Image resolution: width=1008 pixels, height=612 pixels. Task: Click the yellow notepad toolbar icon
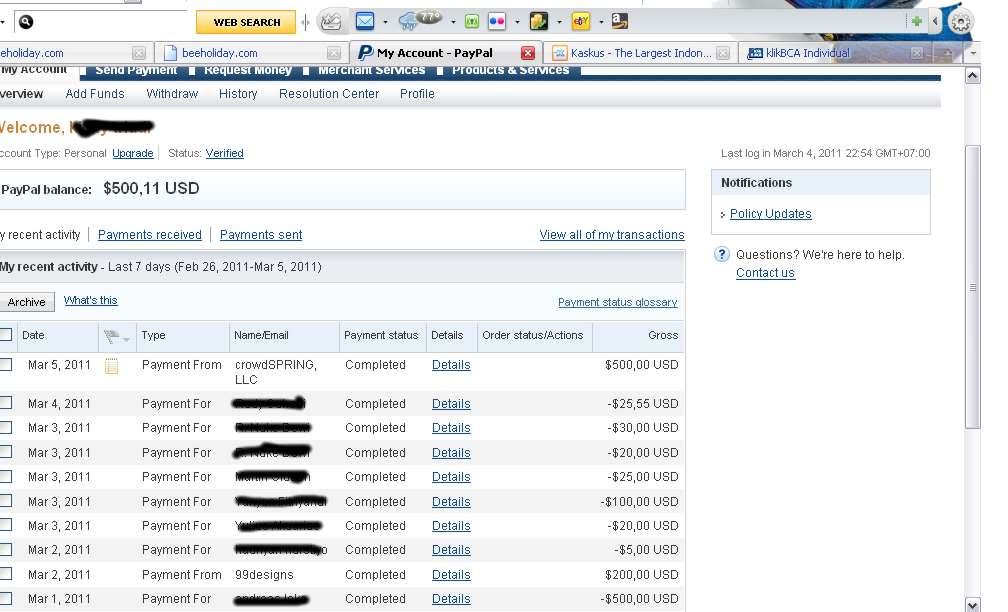[539, 21]
